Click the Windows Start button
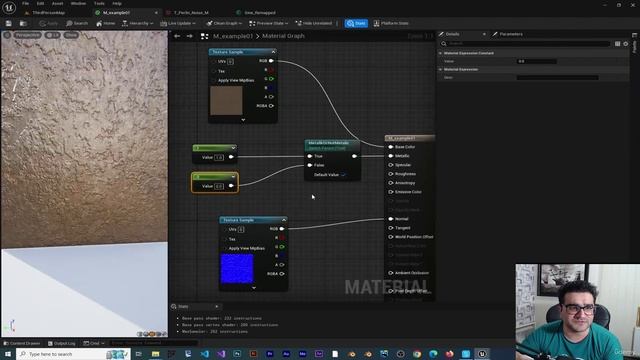The image size is (640, 360). click(7, 354)
